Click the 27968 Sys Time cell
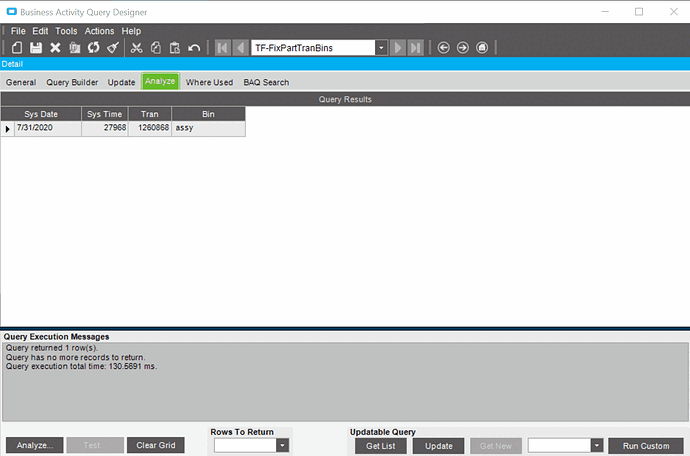Screen dimensions: 690x456 (105, 128)
